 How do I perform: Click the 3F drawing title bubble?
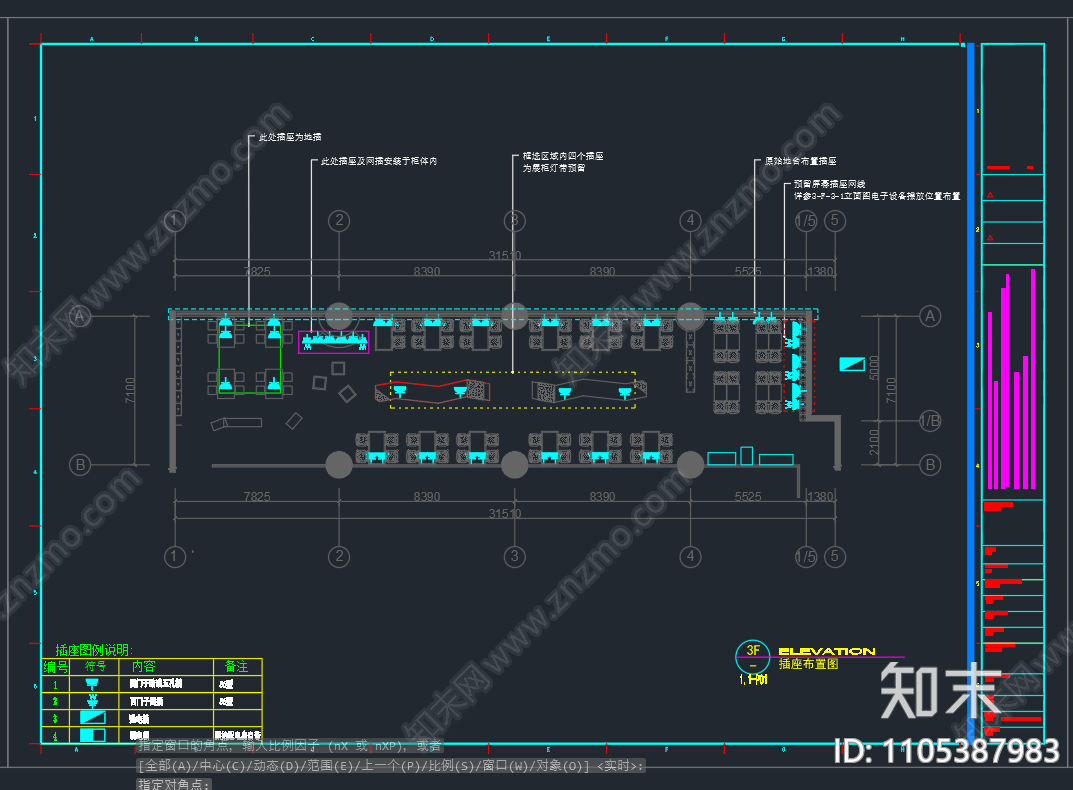pyautogui.click(x=753, y=656)
